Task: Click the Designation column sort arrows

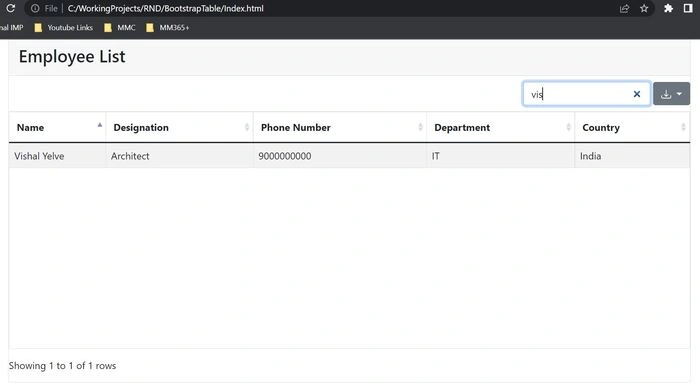Action: pyautogui.click(x=247, y=127)
